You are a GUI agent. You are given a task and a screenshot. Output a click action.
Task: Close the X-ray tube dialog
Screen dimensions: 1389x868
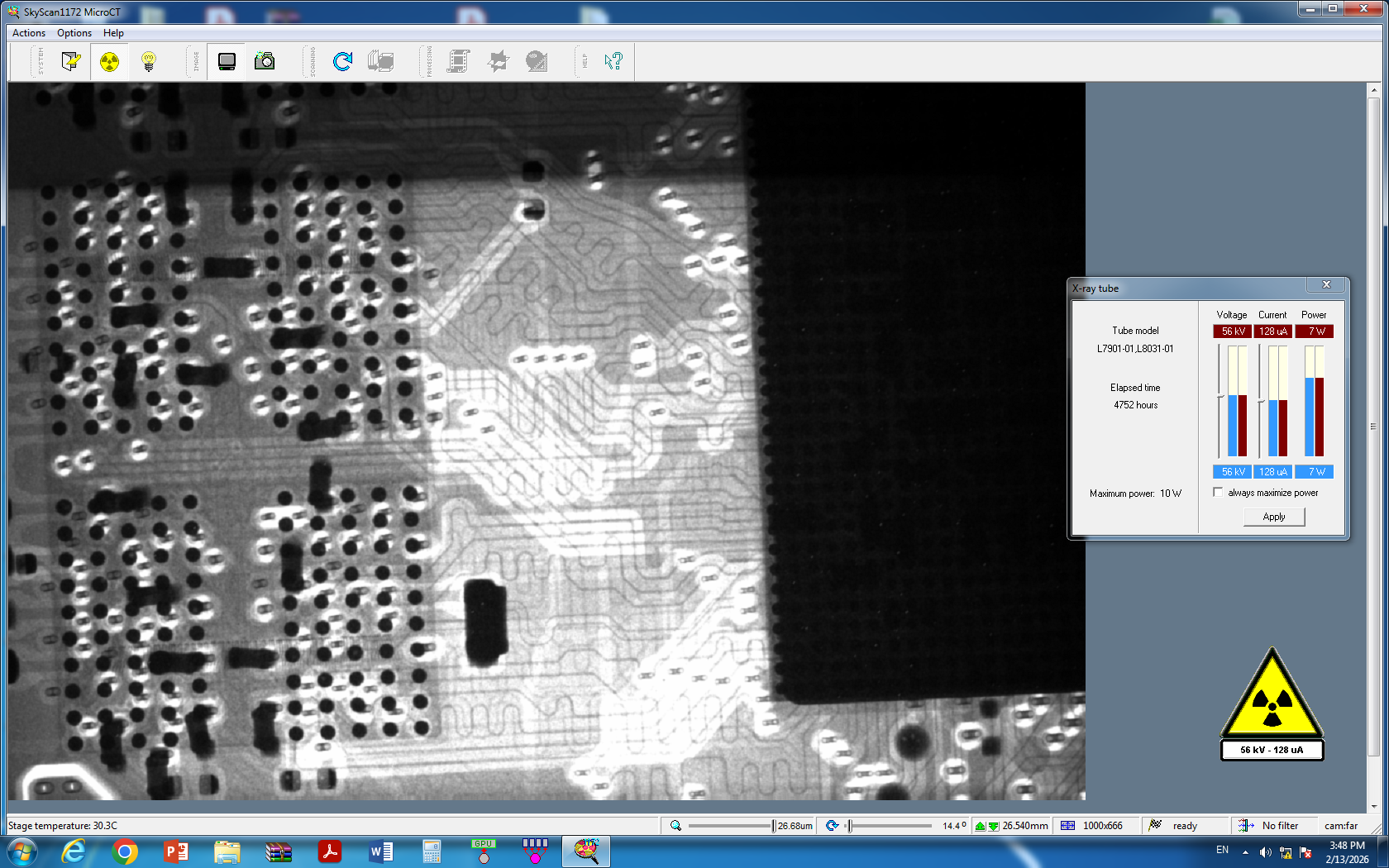(x=1326, y=285)
